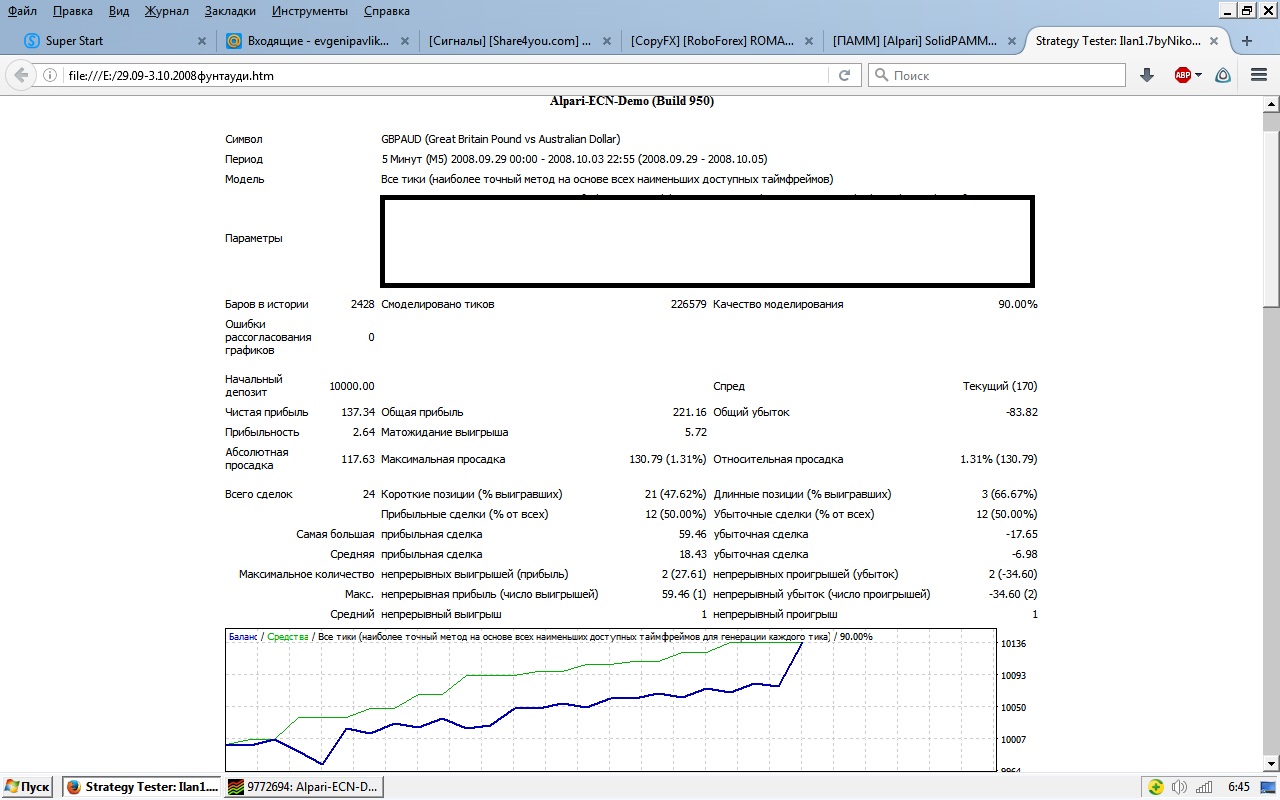Click the 6:45 system clock
Screen dimensions: 1280x800
pyautogui.click(x=1238, y=787)
